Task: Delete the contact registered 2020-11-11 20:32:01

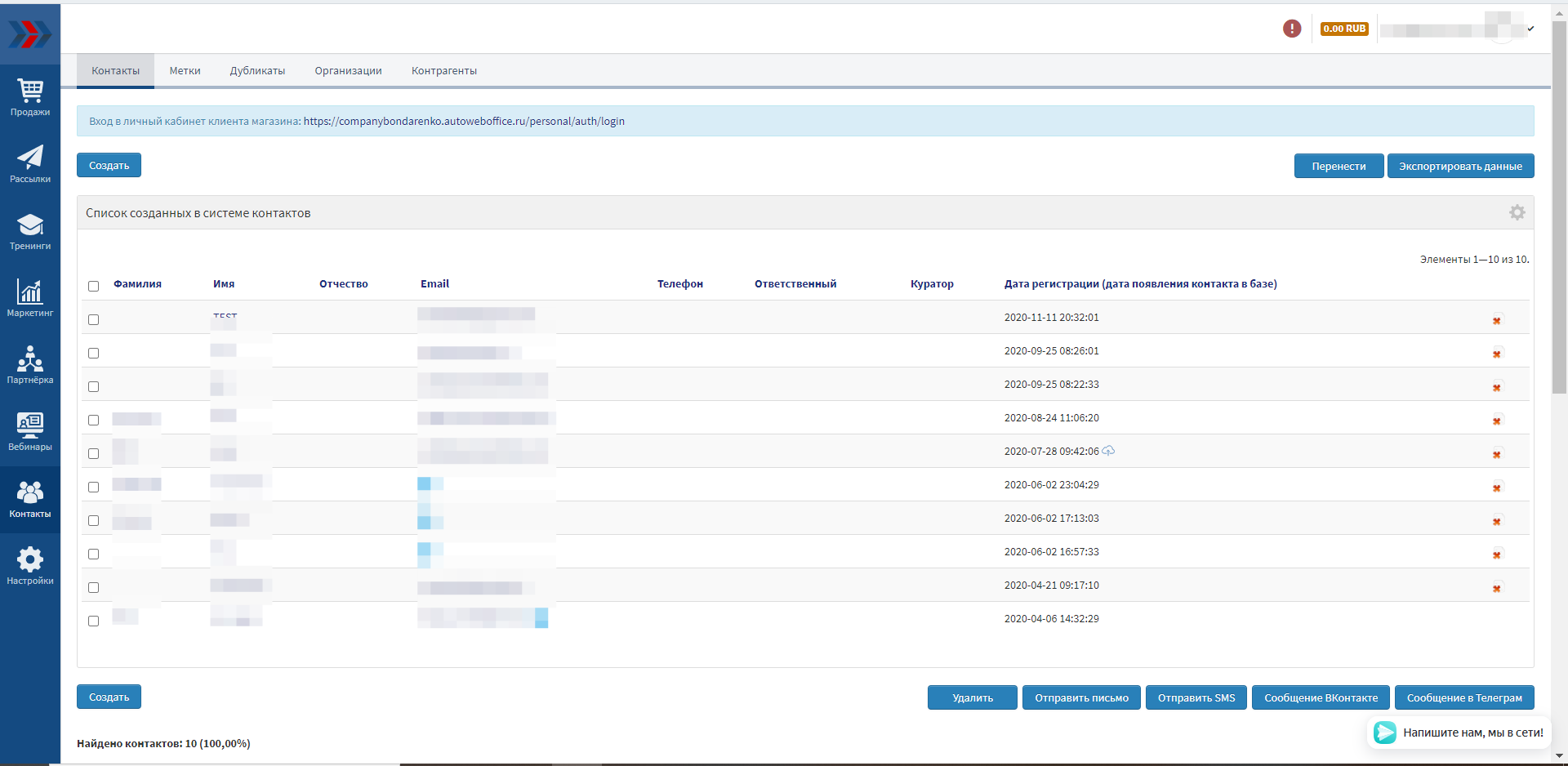Action: (x=1496, y=321)
